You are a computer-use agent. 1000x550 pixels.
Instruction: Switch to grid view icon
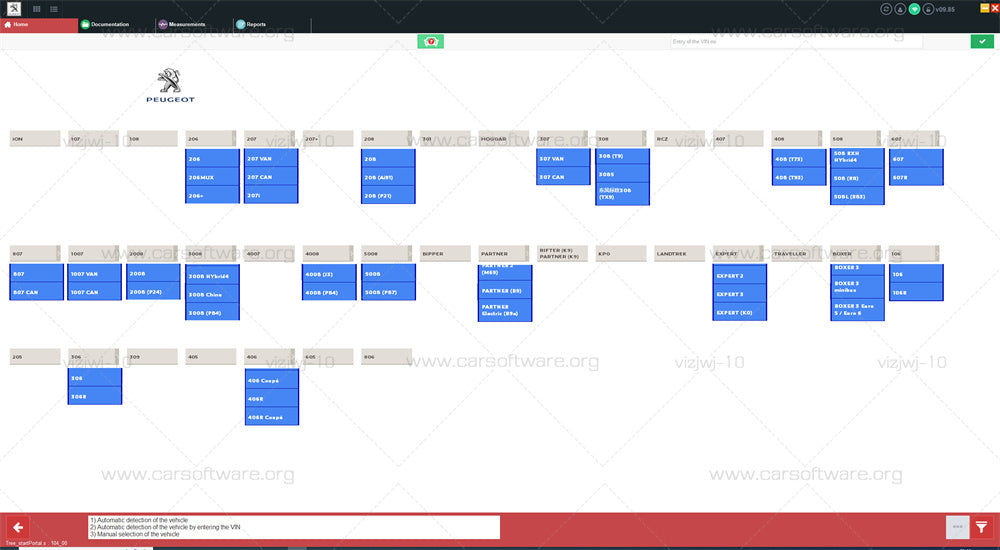pos(36,9)
